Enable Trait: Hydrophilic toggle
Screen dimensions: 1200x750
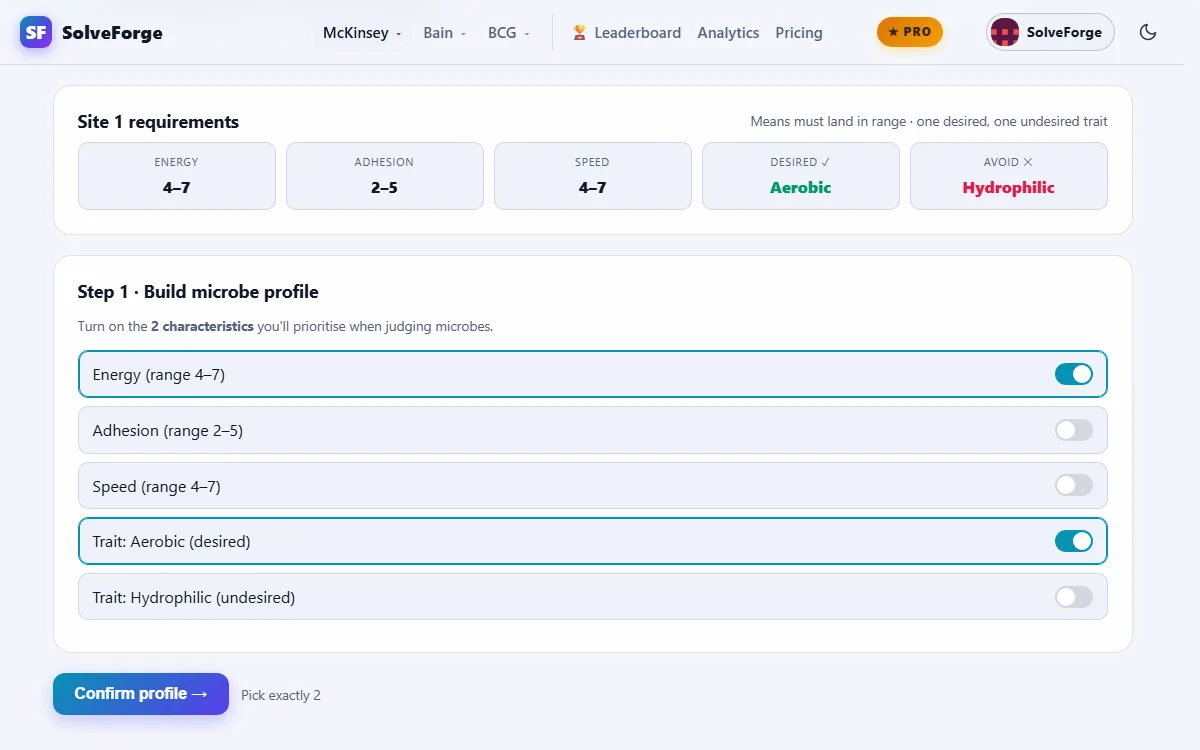coord(1074,597)
